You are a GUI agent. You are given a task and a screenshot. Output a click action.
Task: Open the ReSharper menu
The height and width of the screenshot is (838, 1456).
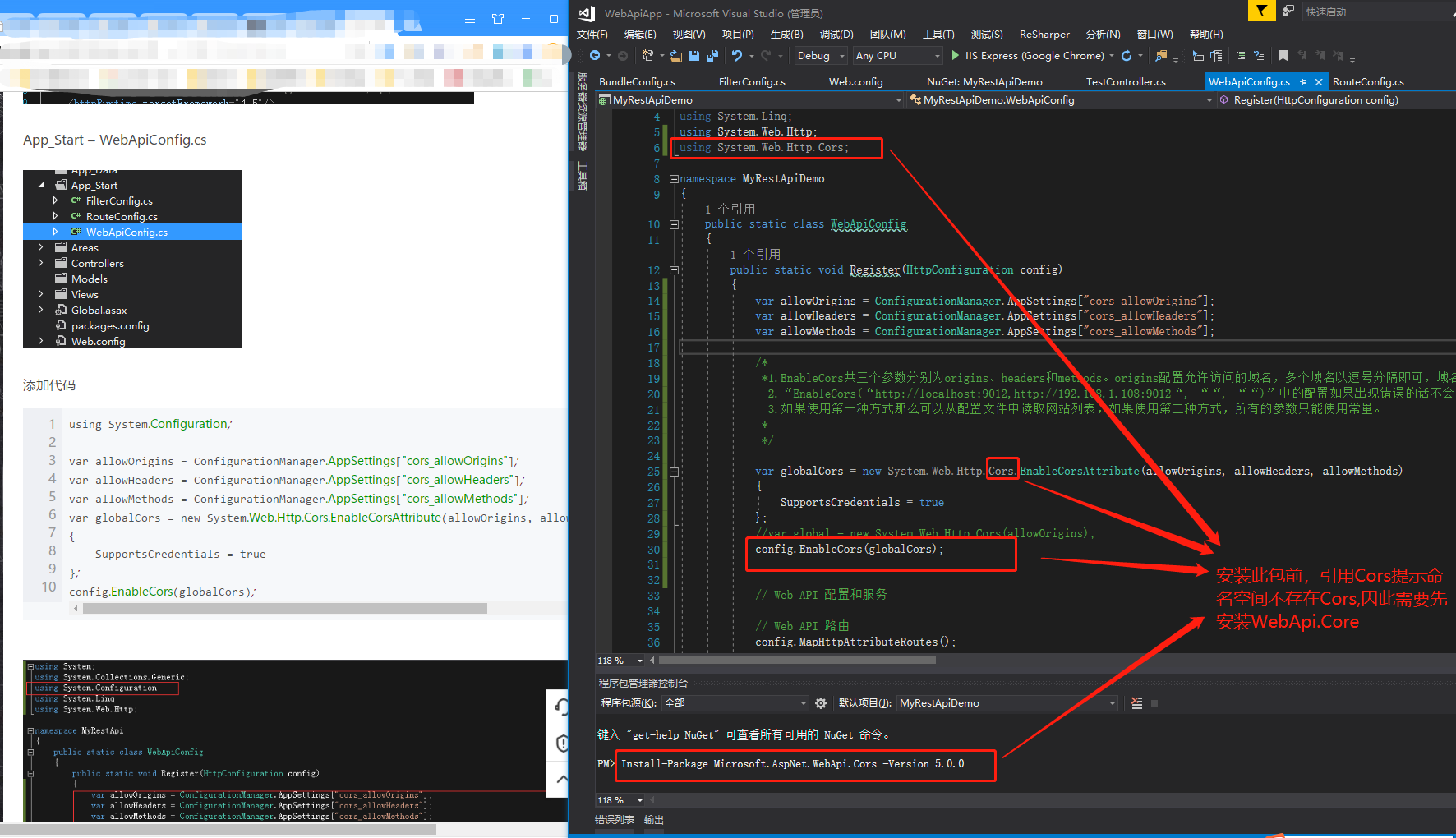pos(1044,35)
